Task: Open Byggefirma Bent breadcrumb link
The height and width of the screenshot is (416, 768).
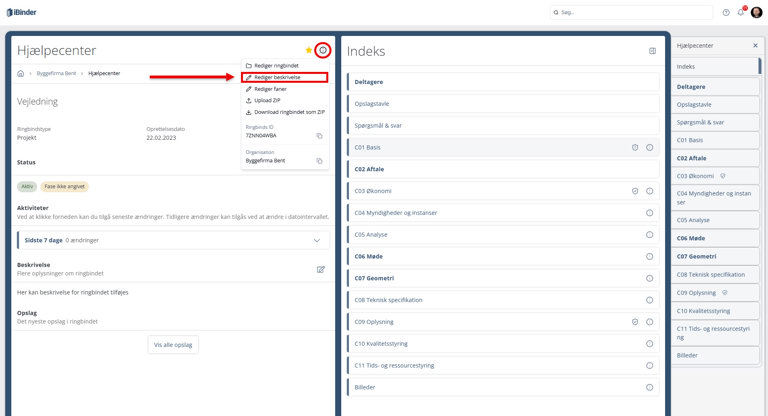Action: pos(57,73)
